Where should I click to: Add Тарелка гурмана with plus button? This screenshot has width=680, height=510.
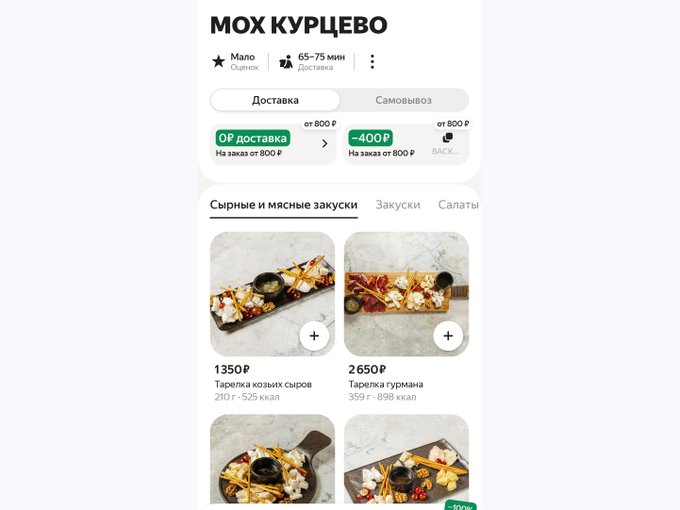pos(448,336)
